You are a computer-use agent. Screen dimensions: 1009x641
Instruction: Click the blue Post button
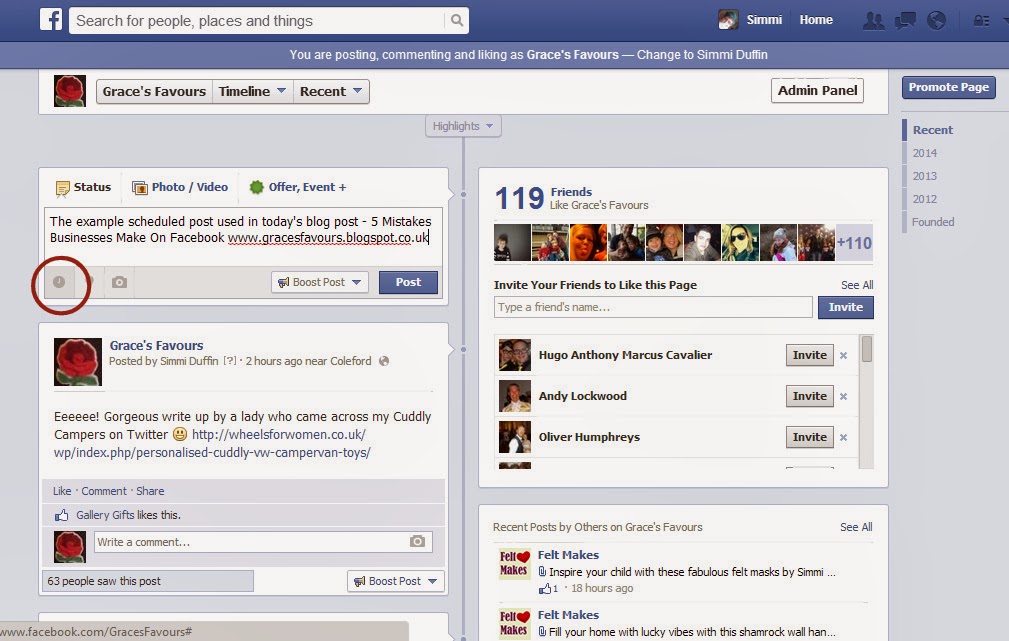408,282
